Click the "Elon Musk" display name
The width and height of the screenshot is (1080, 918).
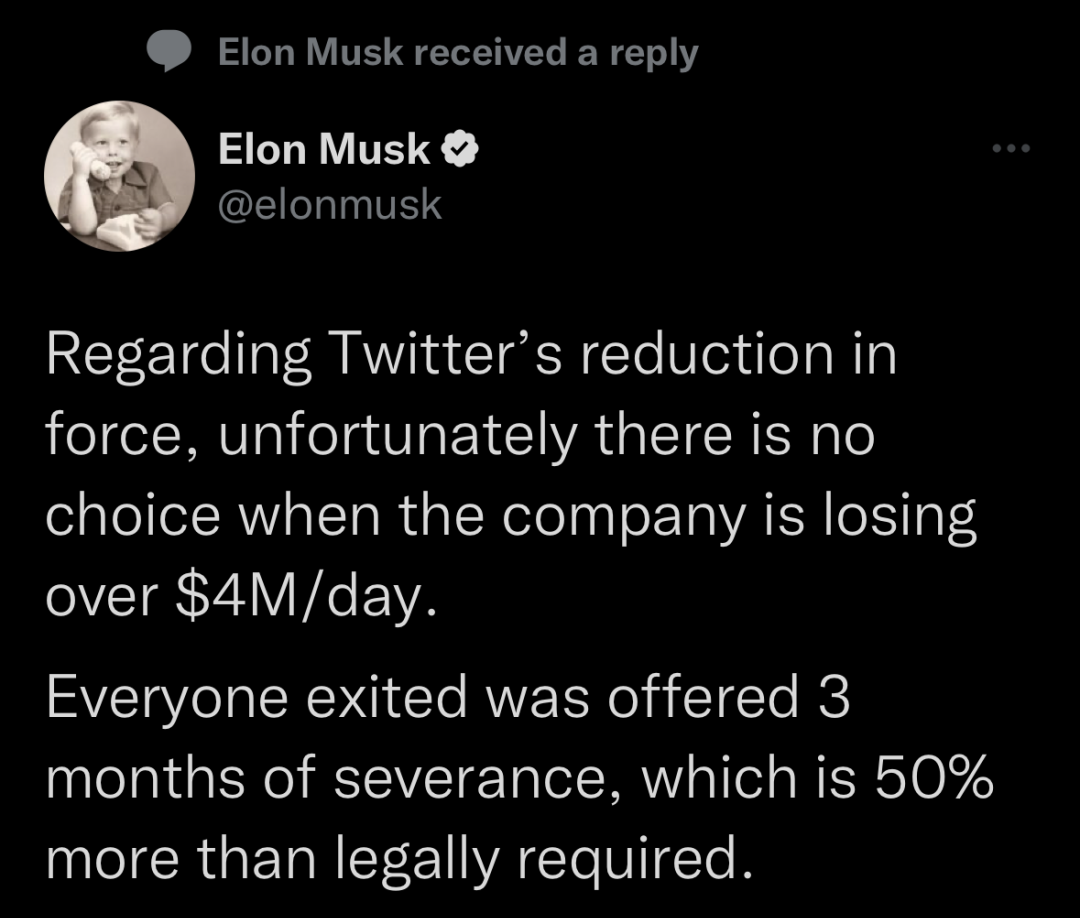coord(325,152)
